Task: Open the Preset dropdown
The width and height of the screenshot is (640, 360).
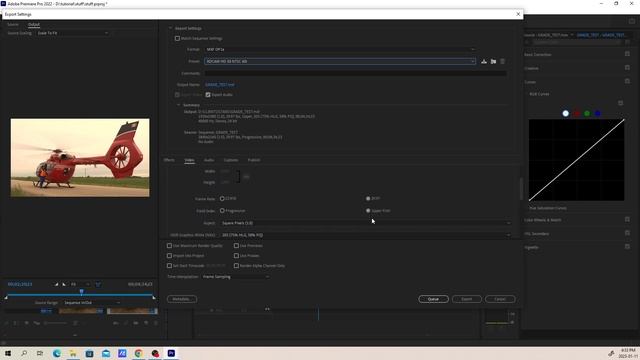Action: [340, 61]
